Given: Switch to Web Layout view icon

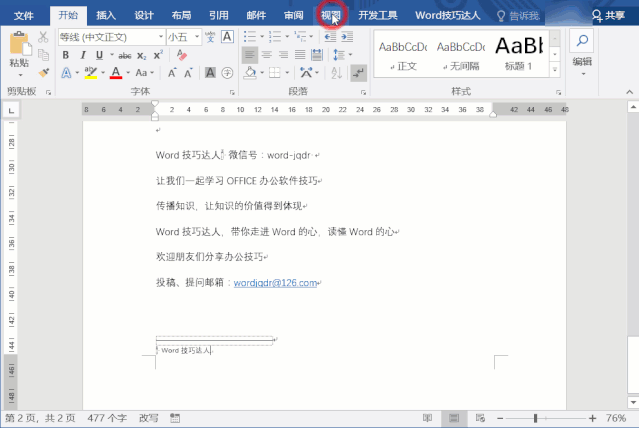Looking at the screenshot, I should pyautogui.click(x=480, y=418).
